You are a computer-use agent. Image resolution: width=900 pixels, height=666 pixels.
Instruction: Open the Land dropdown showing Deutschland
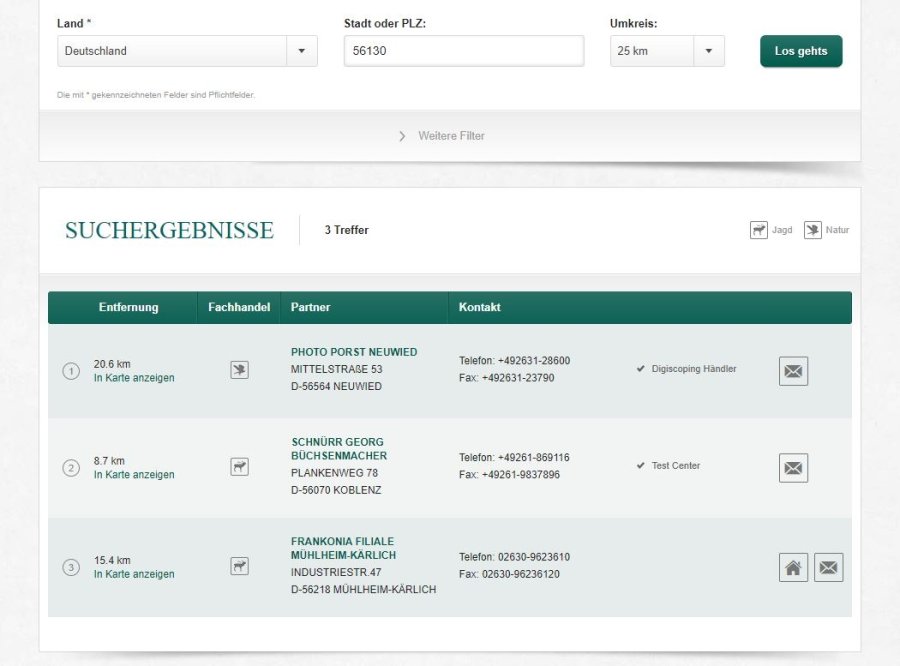point(187,51)
